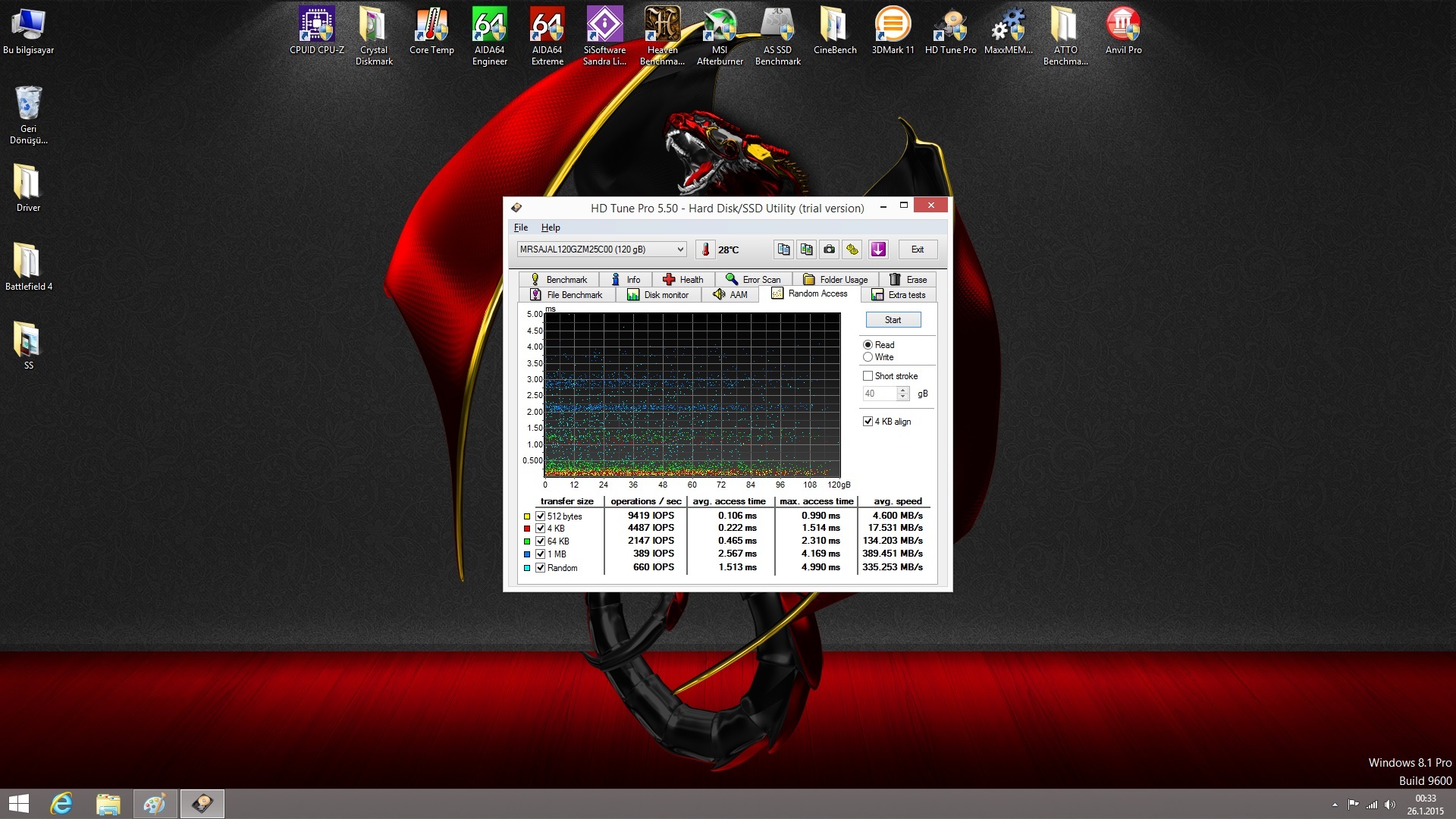Viewport: 1456px width, 819px height.
Task: Open the MRSAJAL120GZM25C00 drive selection dropdown
Action: click(601, 249)
